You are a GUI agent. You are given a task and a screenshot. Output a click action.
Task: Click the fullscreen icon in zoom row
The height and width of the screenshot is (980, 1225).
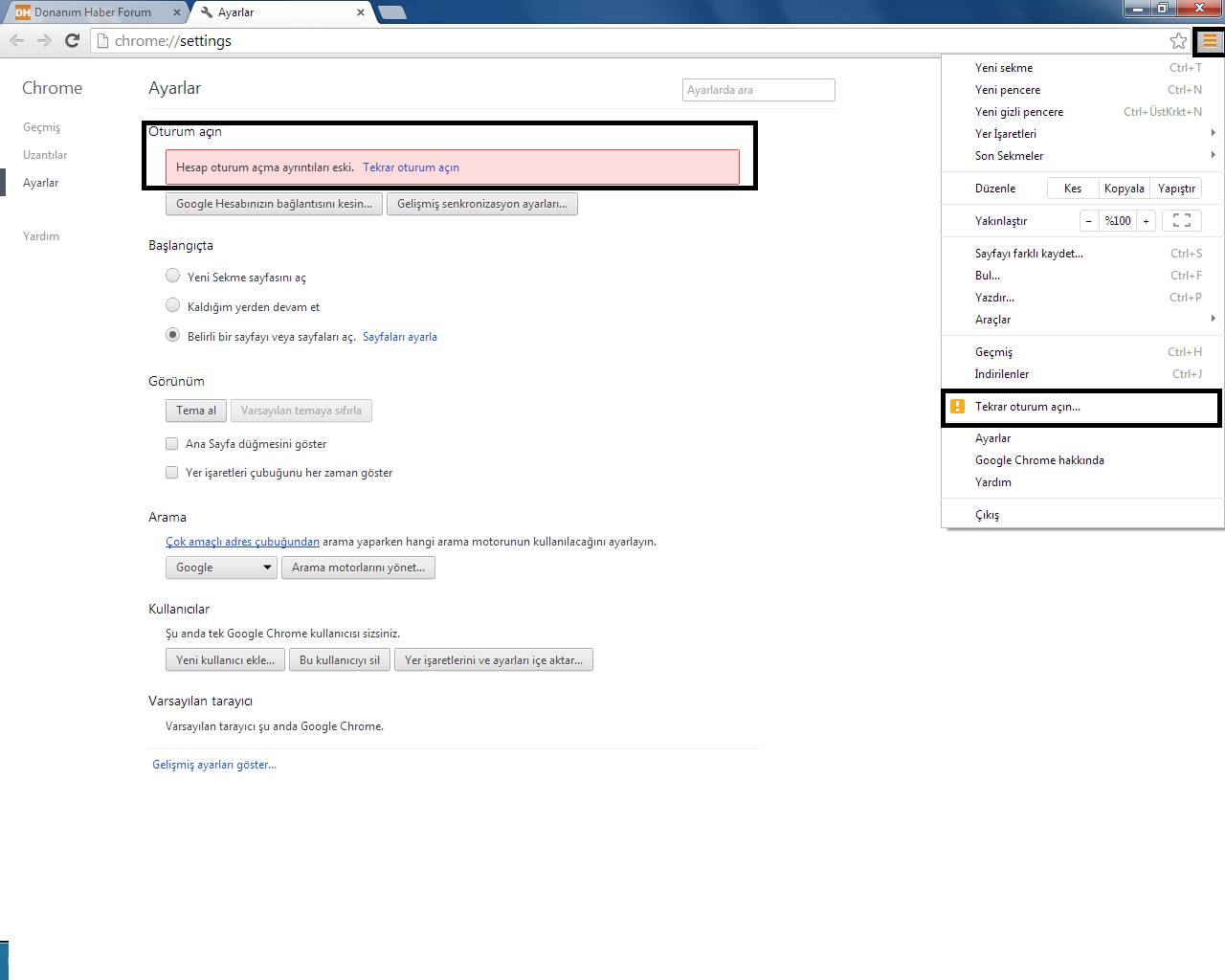point(1182,220)
